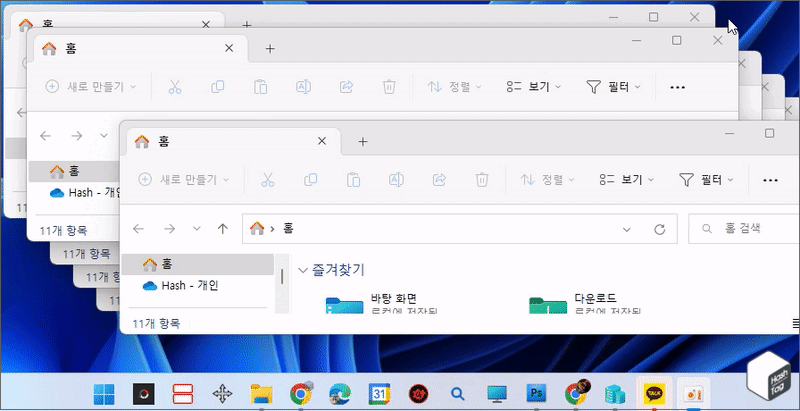
Task: Click forward arrow in front window
Action: [169, 229]
